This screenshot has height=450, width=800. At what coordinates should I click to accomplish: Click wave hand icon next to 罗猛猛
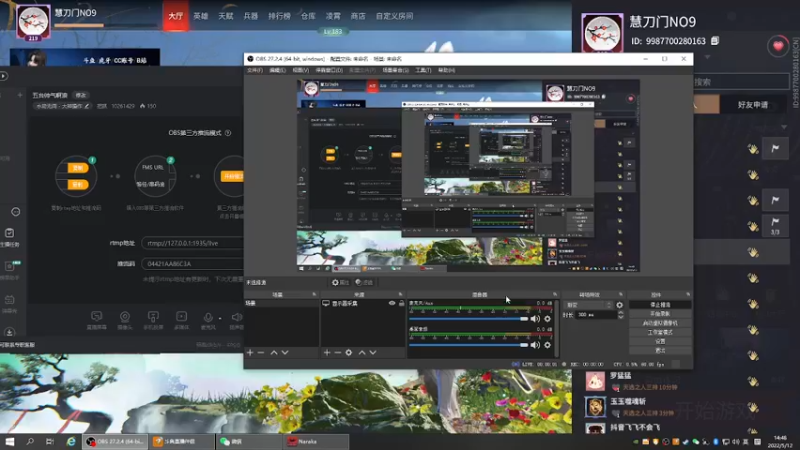tap(753, 381)
